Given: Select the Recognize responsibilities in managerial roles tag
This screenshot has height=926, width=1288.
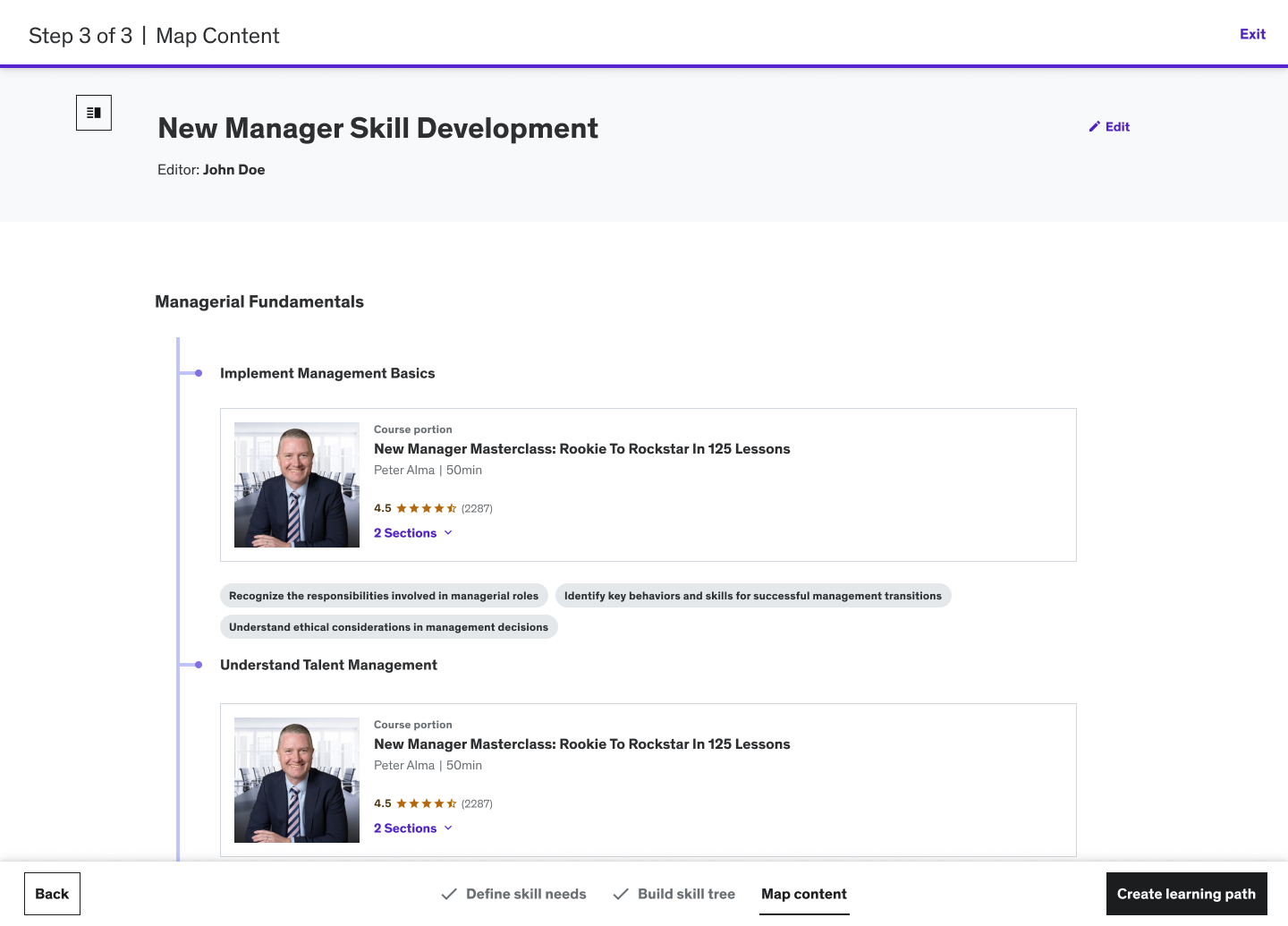Looking at the screenshot, I should (x=384, y=596).
